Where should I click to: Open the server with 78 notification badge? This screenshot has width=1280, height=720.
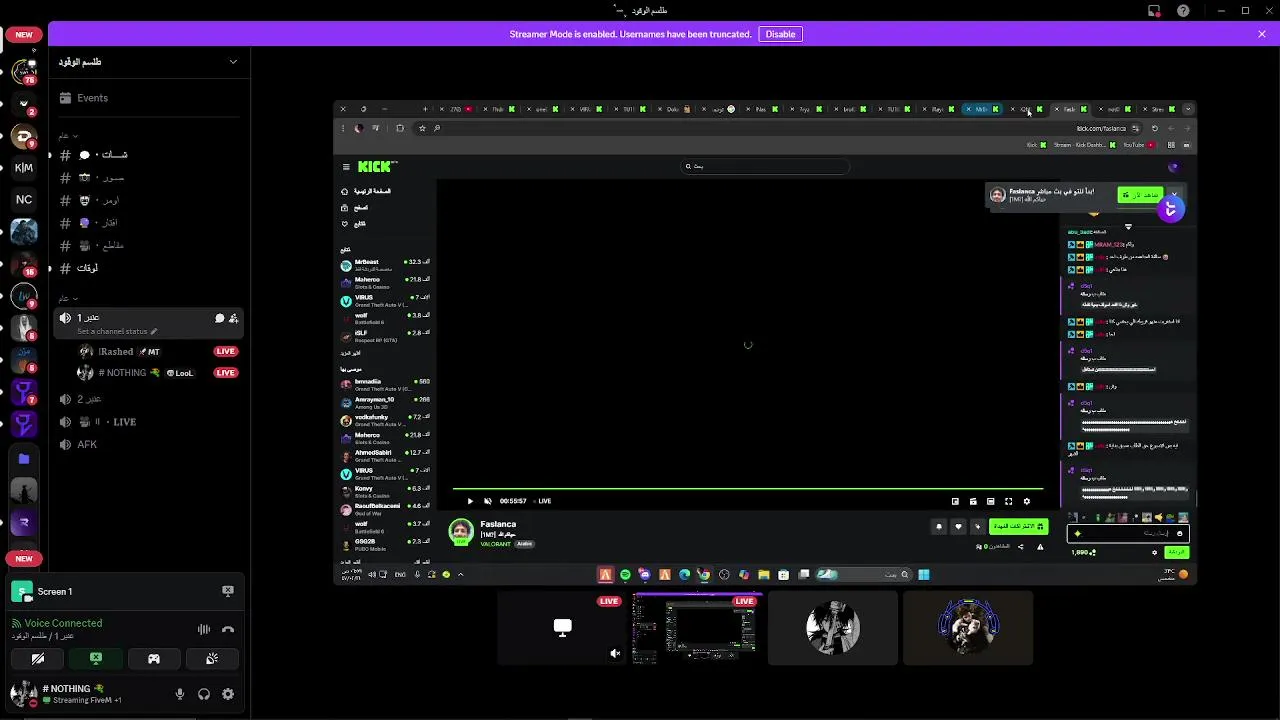point(24,72)
